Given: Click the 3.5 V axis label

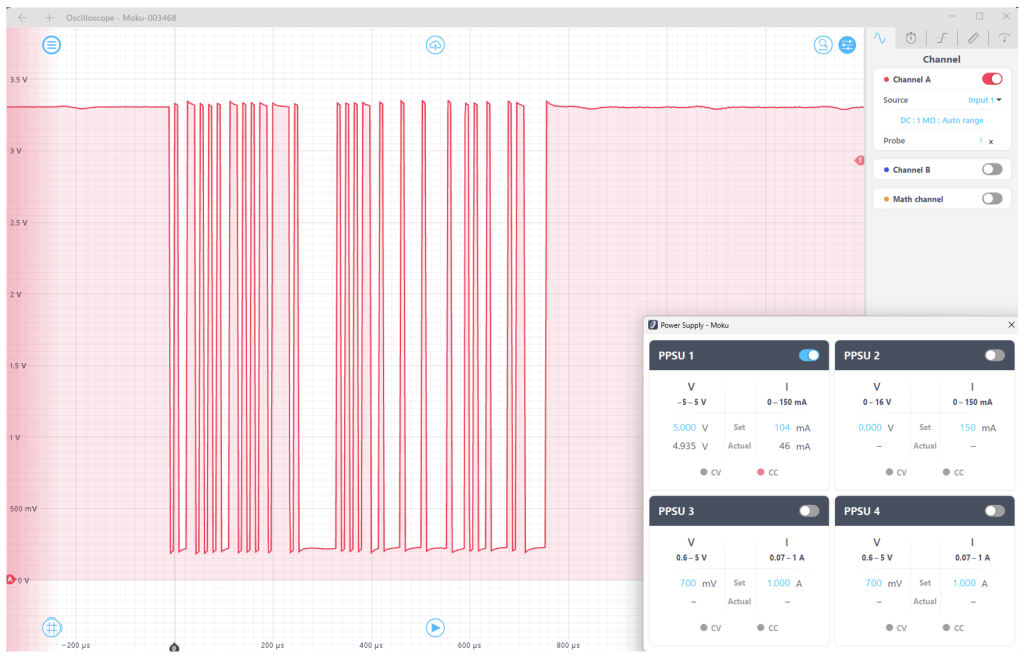Looking at the screenshot, I should tap(18, 80).
